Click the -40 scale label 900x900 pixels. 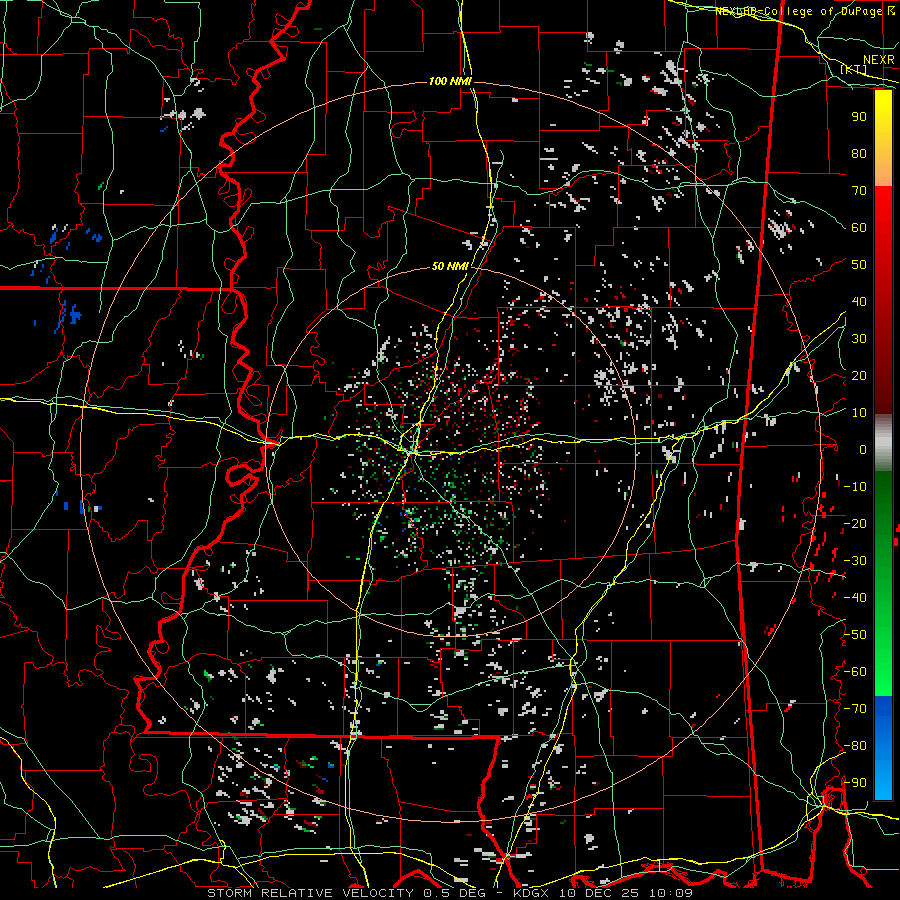click(855, 598)
